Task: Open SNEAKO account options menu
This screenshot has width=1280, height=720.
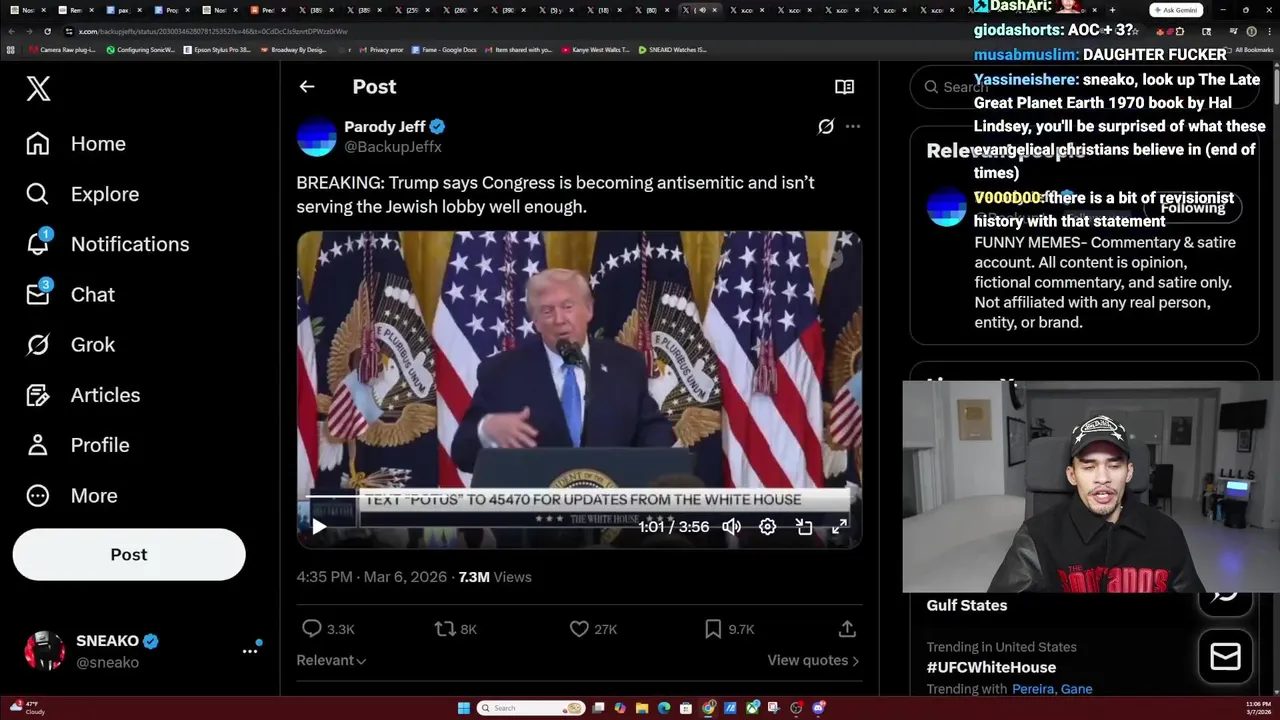Action: pyautogui.click(x=250, y=651)
